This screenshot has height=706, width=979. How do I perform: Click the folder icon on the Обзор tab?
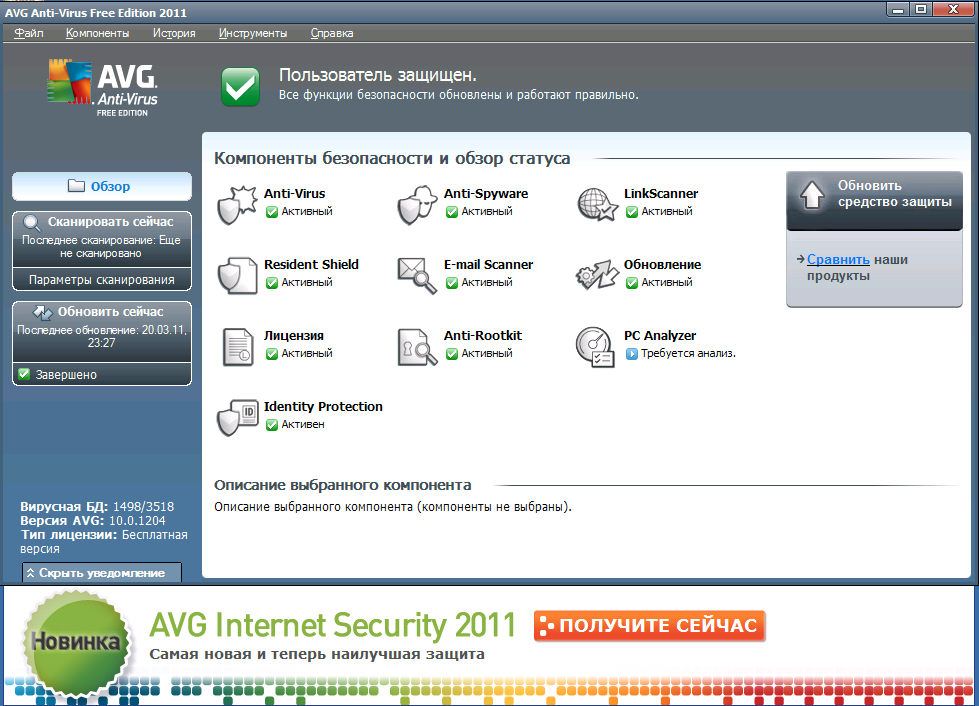[x=76, y=186]
